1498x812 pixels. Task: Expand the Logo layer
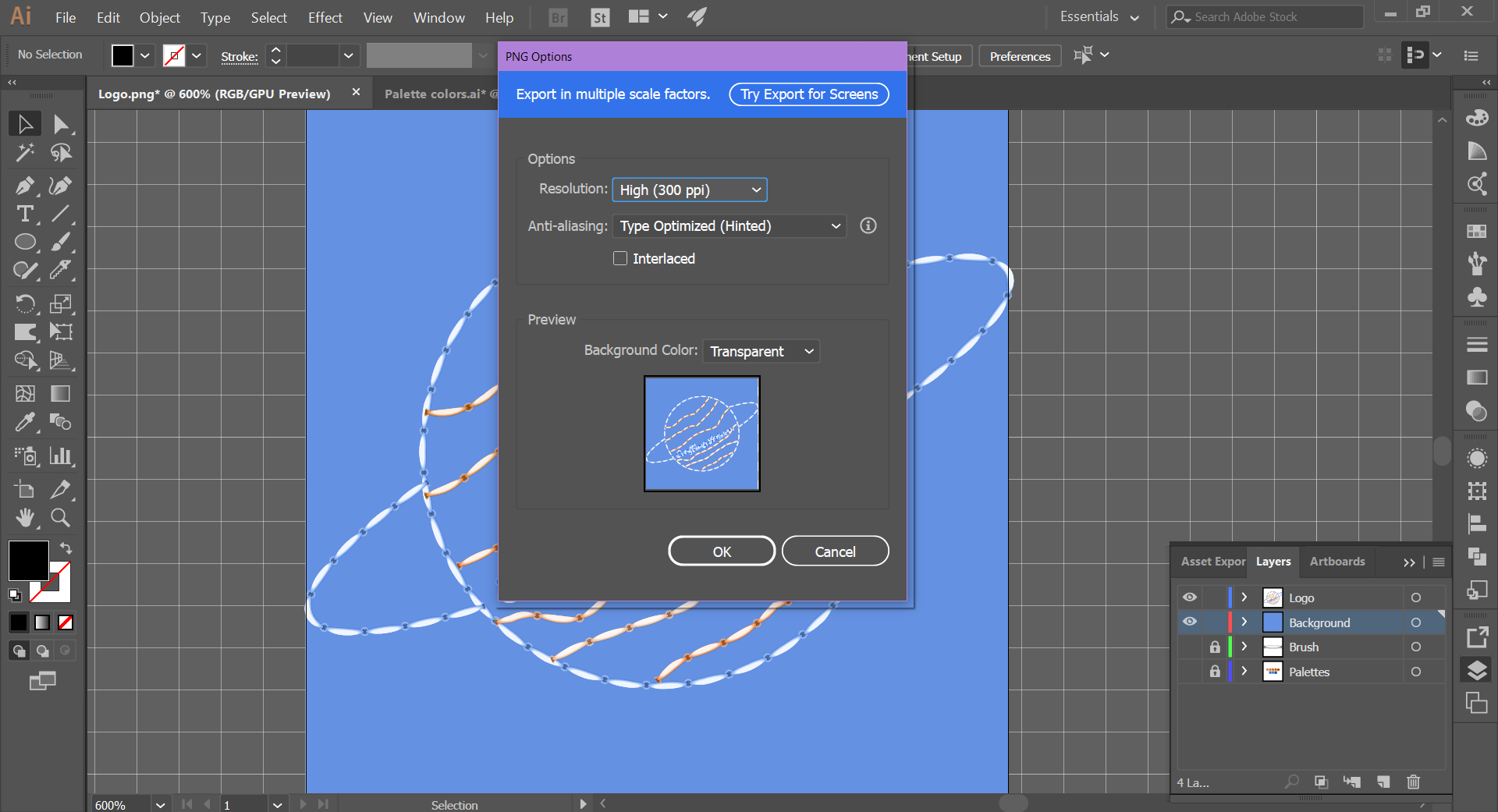point(1244,597)
